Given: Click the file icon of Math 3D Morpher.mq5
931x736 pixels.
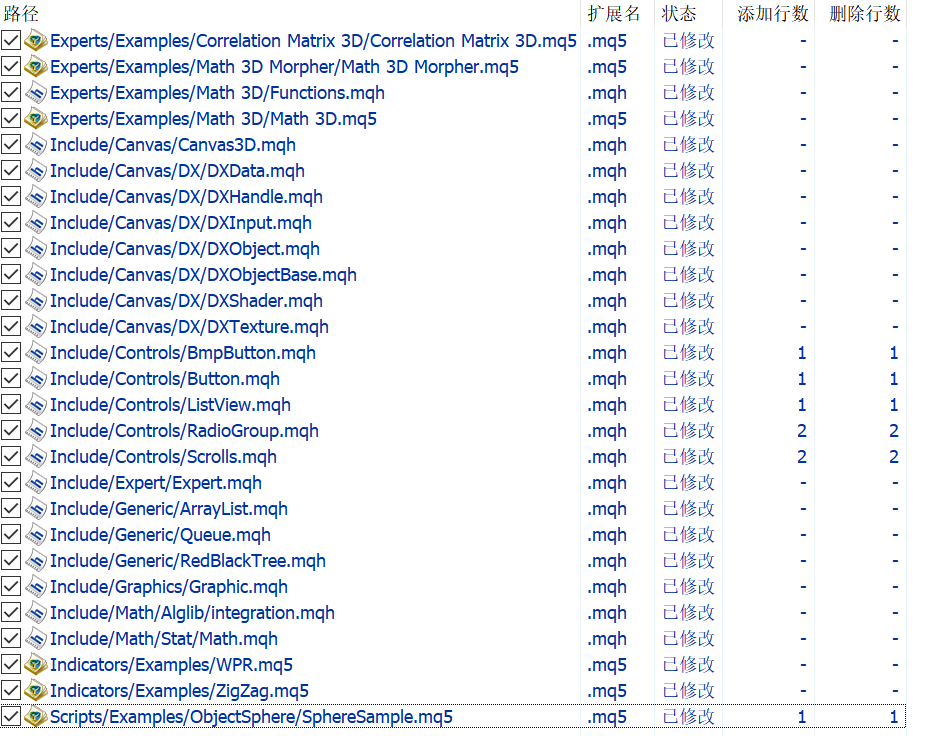Looking at the screenshot, I should 36,67.
